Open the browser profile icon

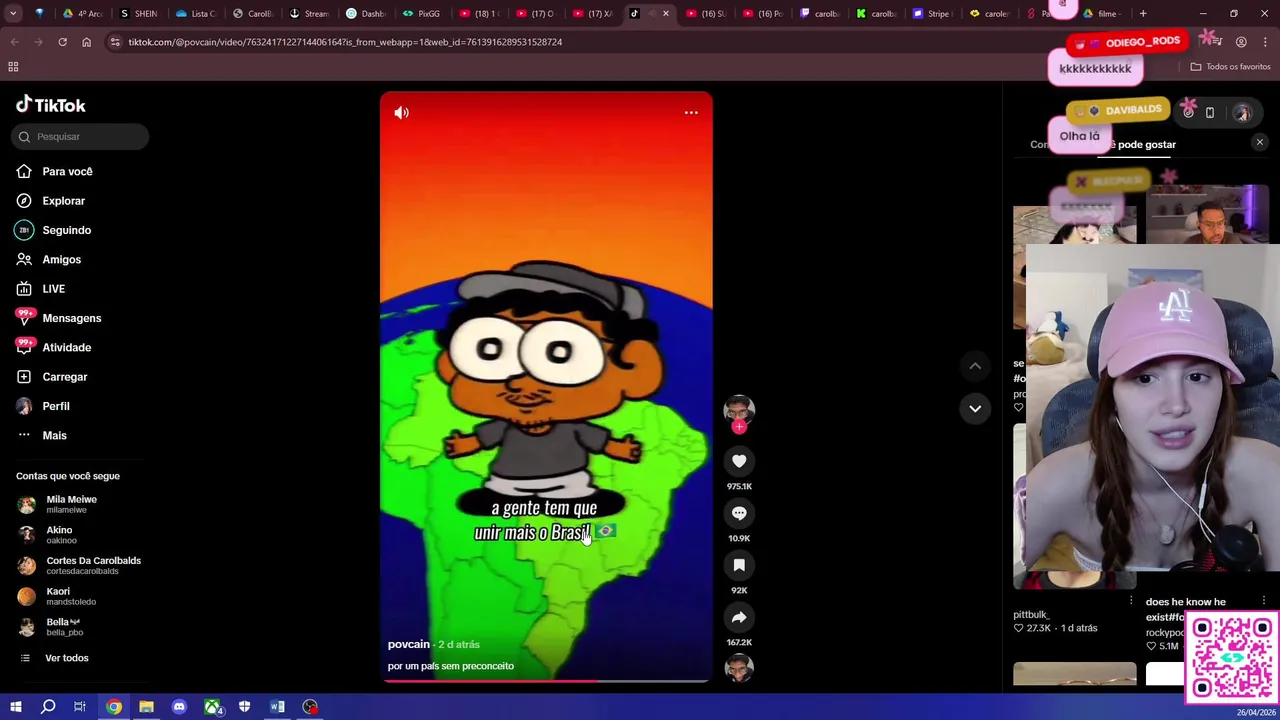click(x=1241, y=42)
